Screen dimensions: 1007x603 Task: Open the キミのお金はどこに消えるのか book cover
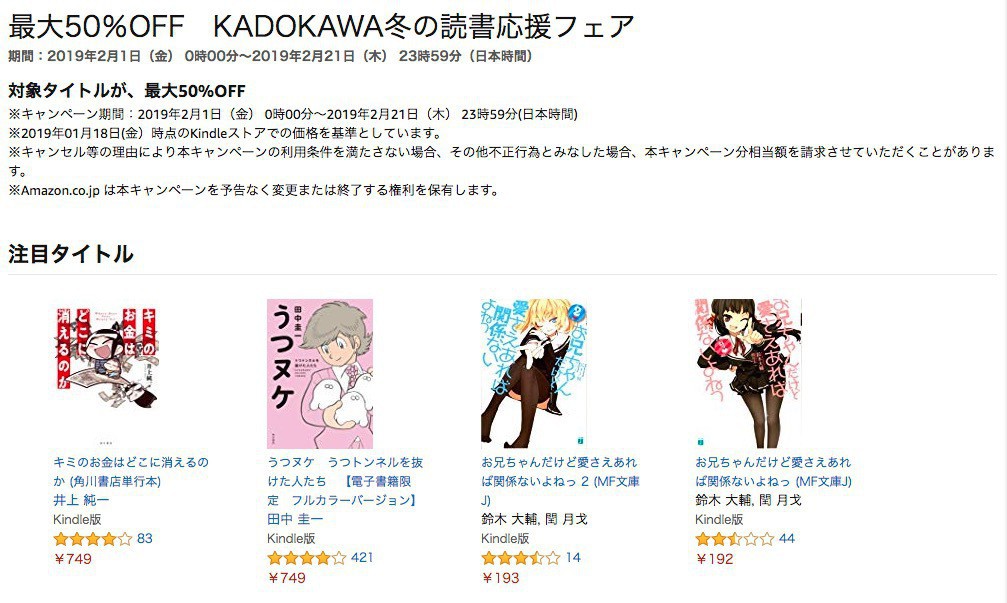tap(106, 355)
